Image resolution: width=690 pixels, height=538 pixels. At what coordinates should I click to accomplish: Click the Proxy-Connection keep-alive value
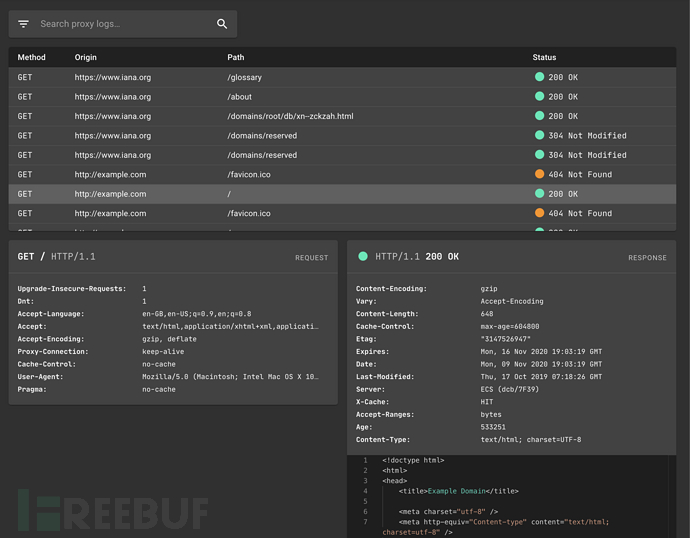pyautogui.click(x=163, y=351)
